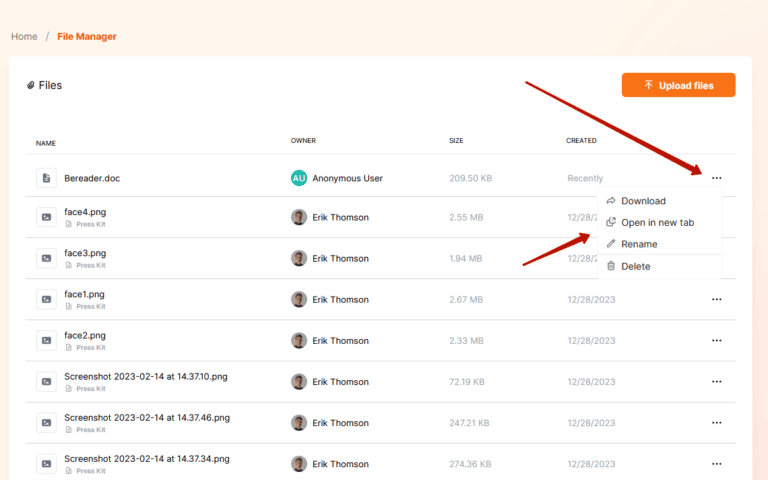Click the image icon beside face4.png

click(x=47, y=217)
